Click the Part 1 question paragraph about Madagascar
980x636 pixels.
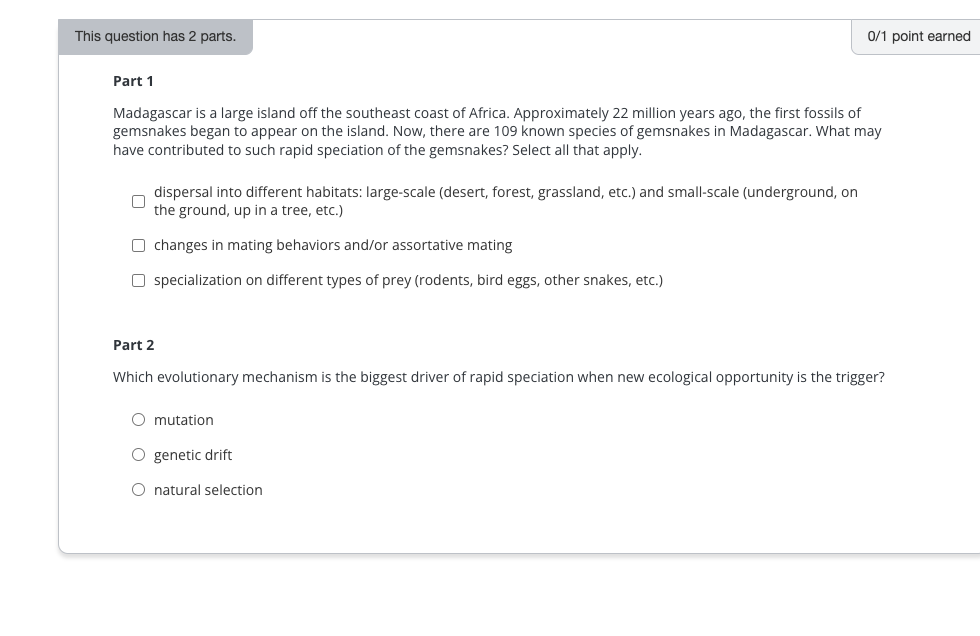(495, 130)
